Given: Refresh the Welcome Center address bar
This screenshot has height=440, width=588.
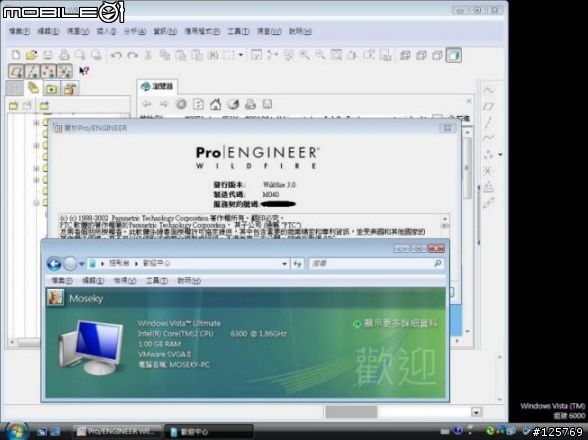Looking at the screenshot, I should tap(297, 264).
